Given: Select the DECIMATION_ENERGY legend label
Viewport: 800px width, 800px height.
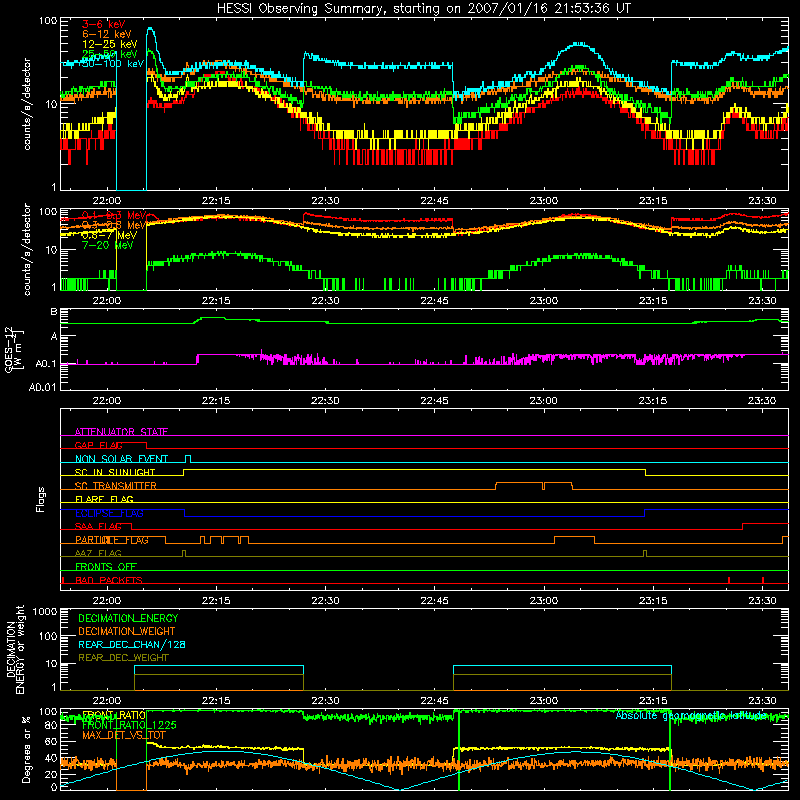Looking at the screenshot, I should (x=128, y=618).
